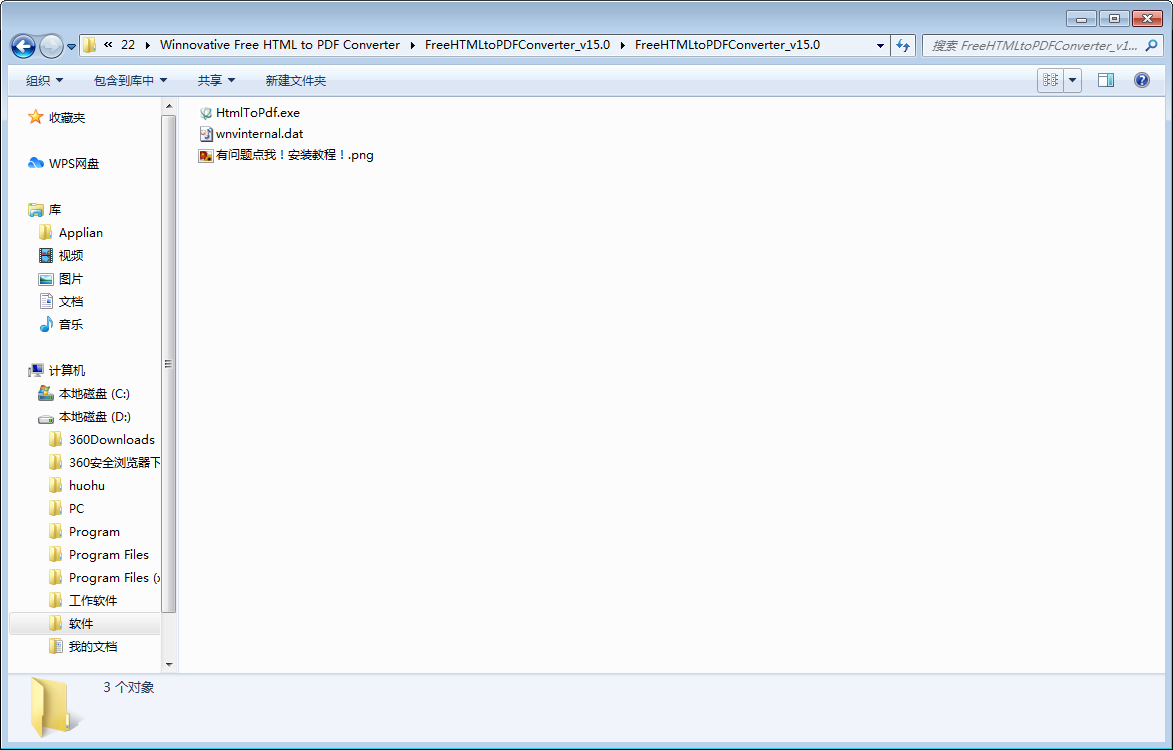
Task: Open WPS网盘 in the navigation pane
Action: 73,164
